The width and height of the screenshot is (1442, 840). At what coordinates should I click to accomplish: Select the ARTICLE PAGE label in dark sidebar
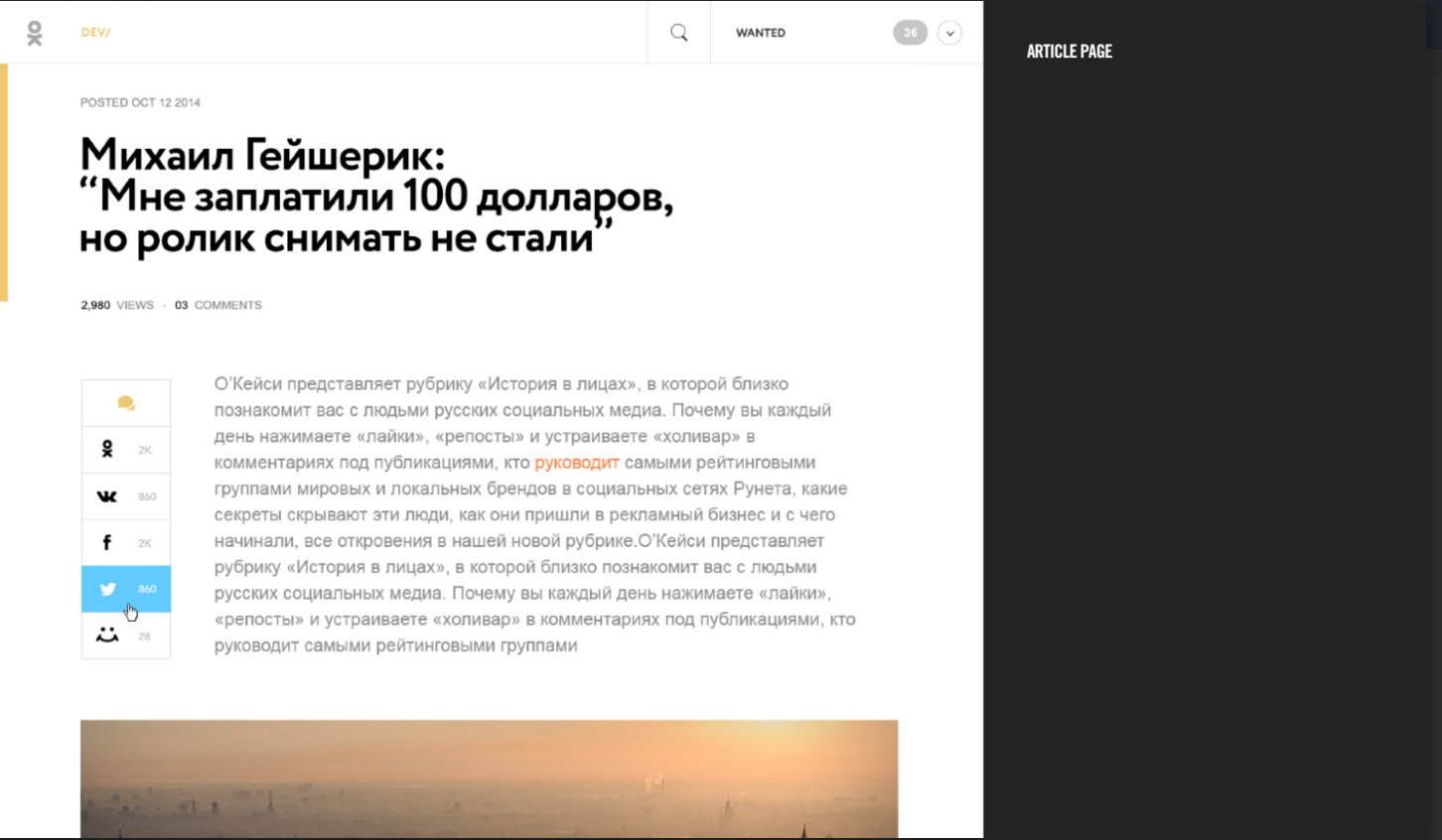tap(1069, 52)
